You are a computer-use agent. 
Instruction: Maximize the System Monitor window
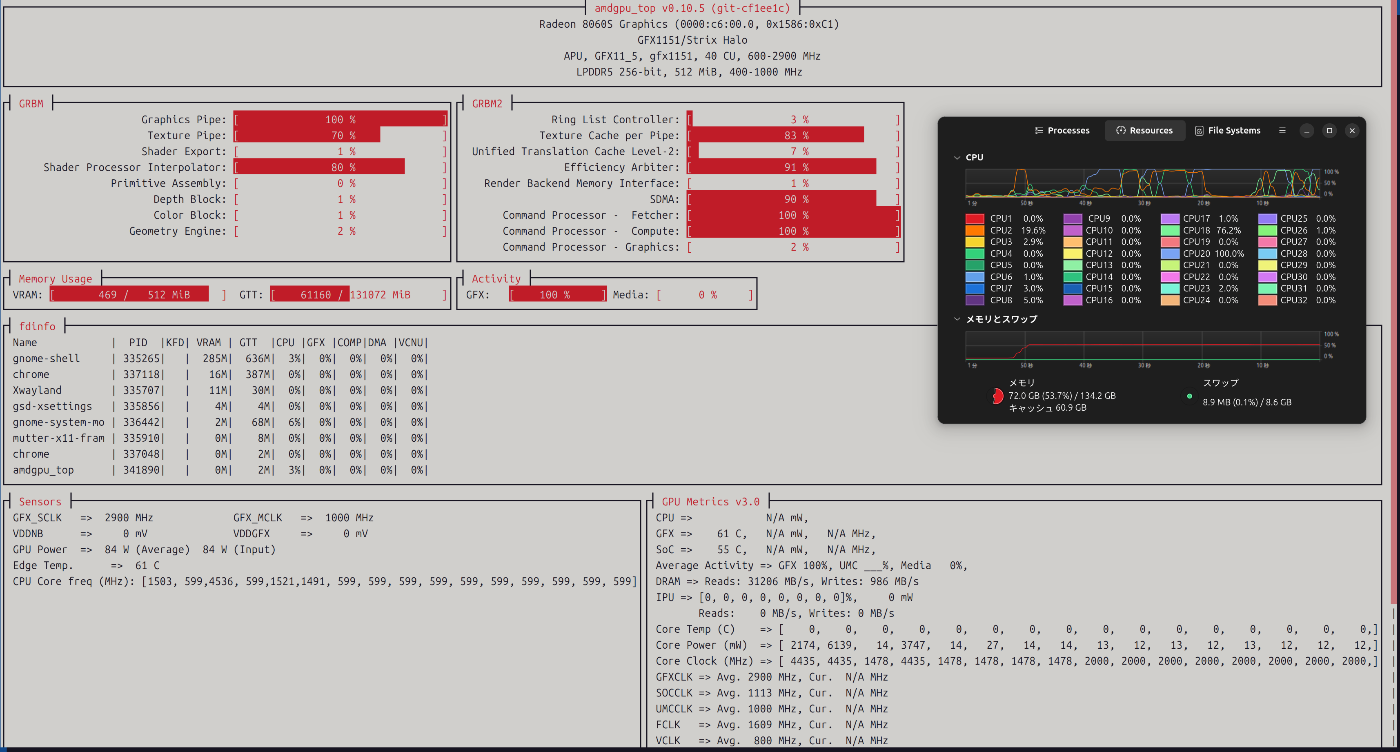coord(1329,131)
